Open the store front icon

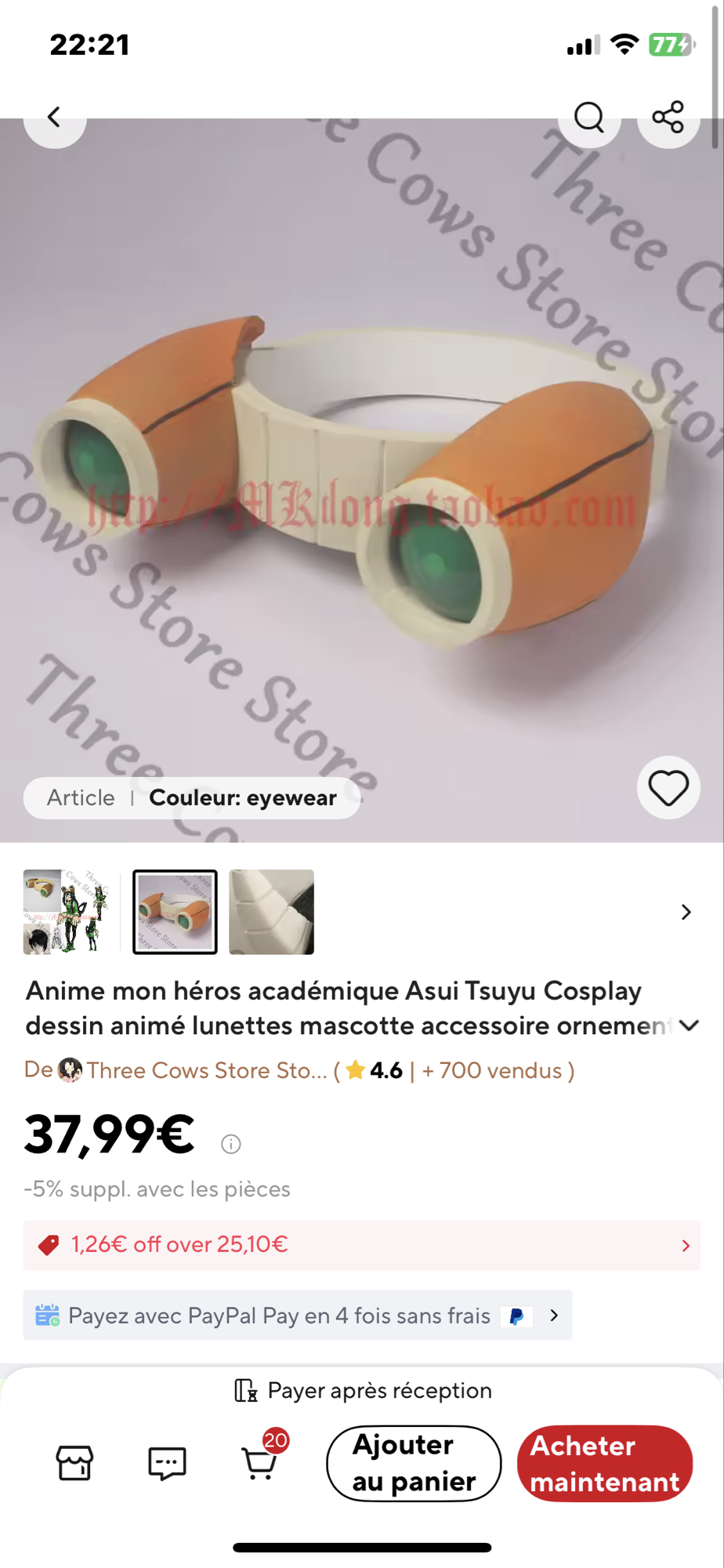tap(74, 1463)
